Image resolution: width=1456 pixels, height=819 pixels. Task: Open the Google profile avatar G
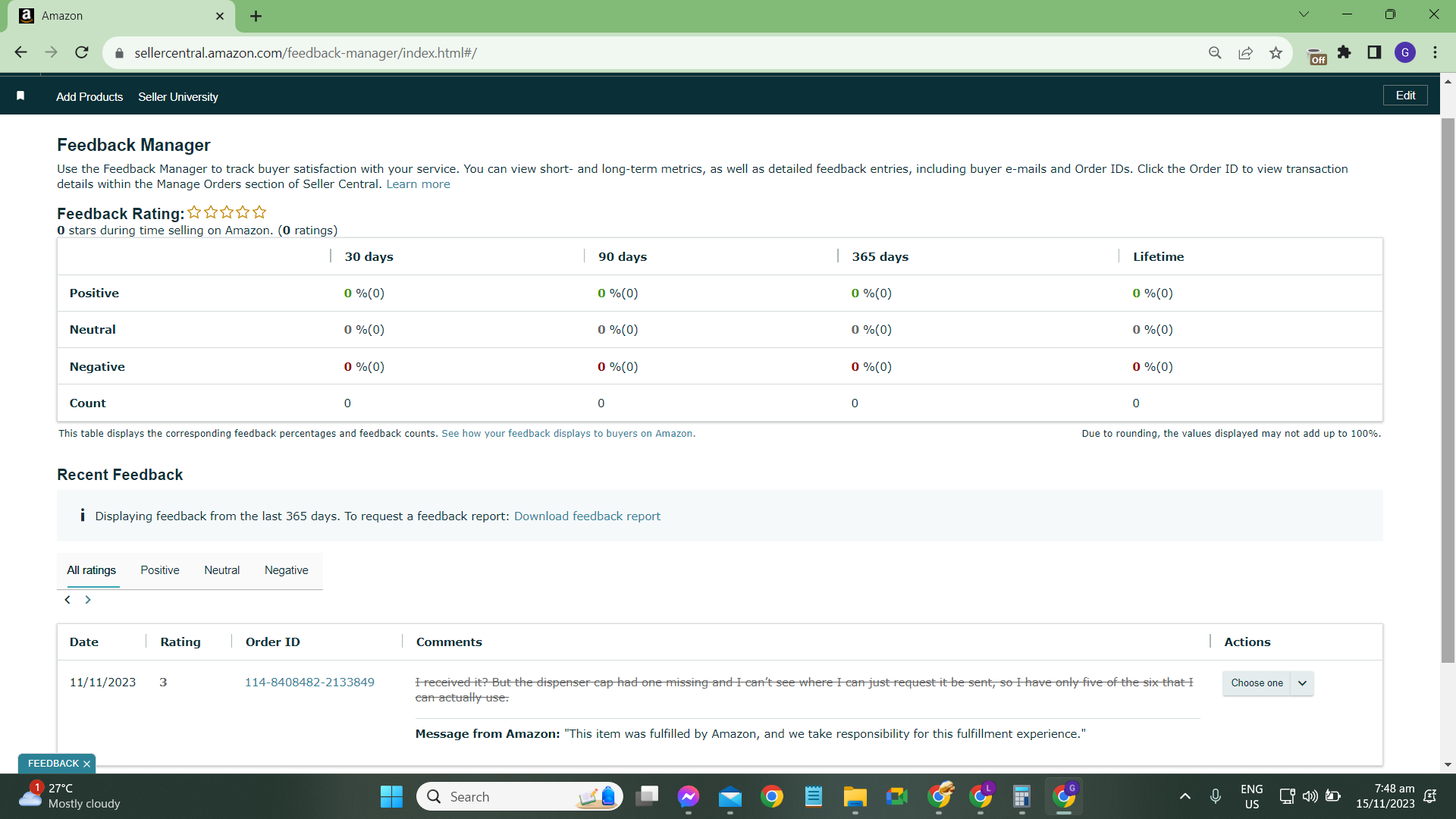1405,52
